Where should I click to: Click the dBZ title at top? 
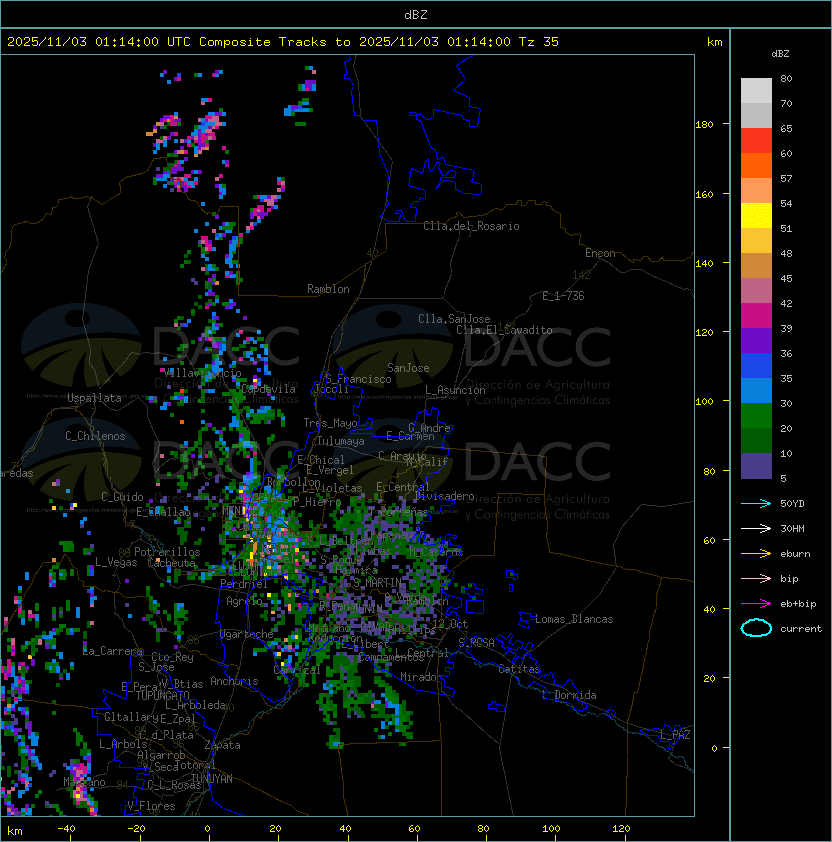tap(416, 15)
